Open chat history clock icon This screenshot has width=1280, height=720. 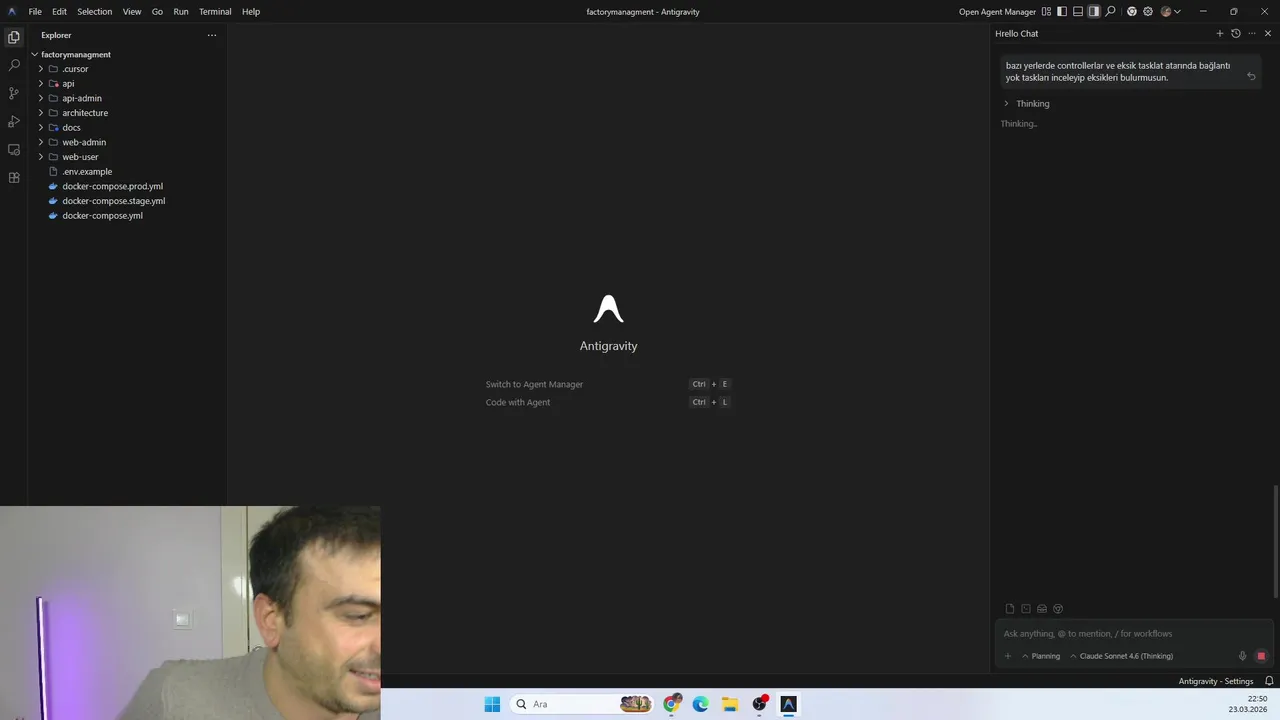point(1236,33)
